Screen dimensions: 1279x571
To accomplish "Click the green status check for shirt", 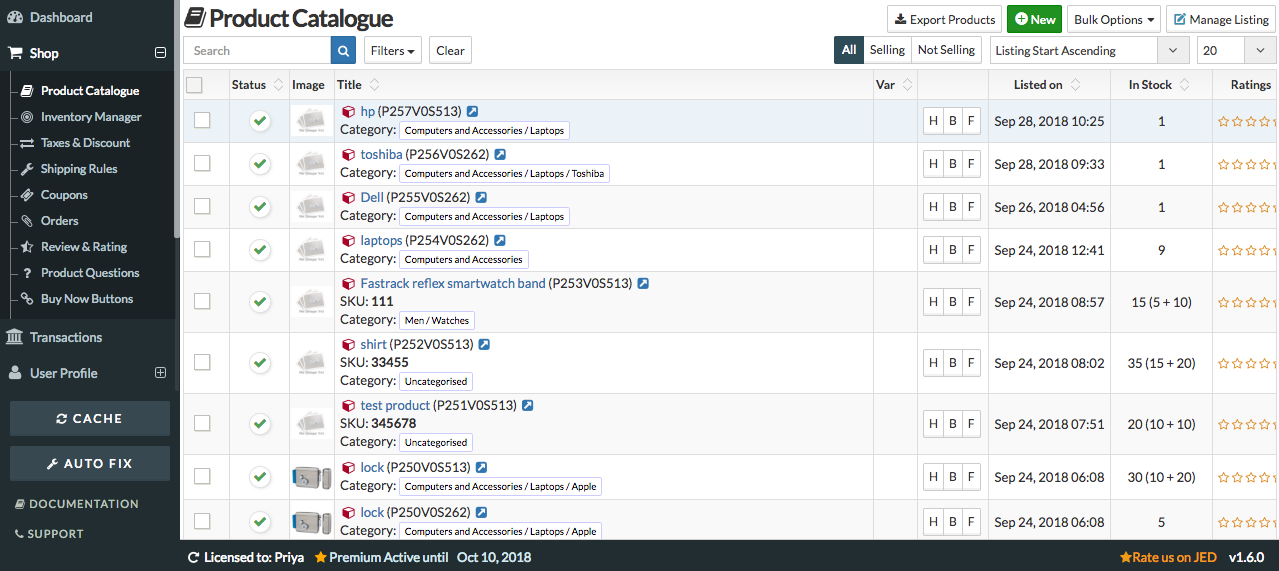I will [x=260, y=362].
